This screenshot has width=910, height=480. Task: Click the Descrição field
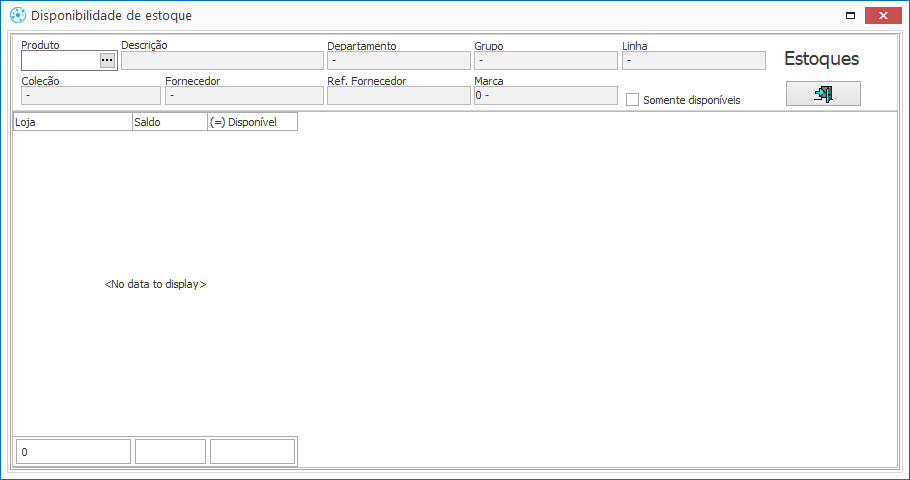point(222,60)
